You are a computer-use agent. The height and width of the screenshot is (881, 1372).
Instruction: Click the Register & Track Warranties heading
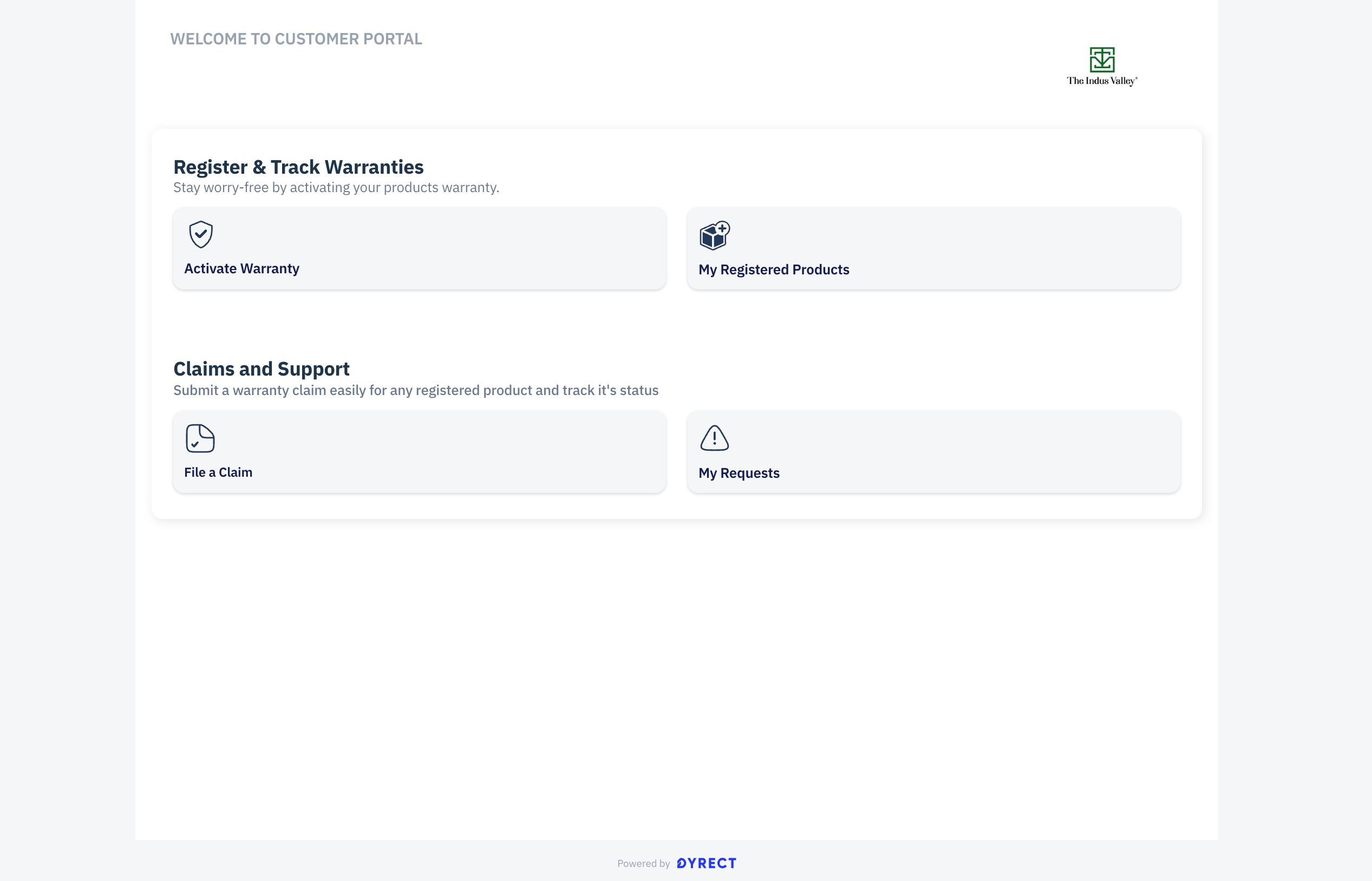coord(298,167)
